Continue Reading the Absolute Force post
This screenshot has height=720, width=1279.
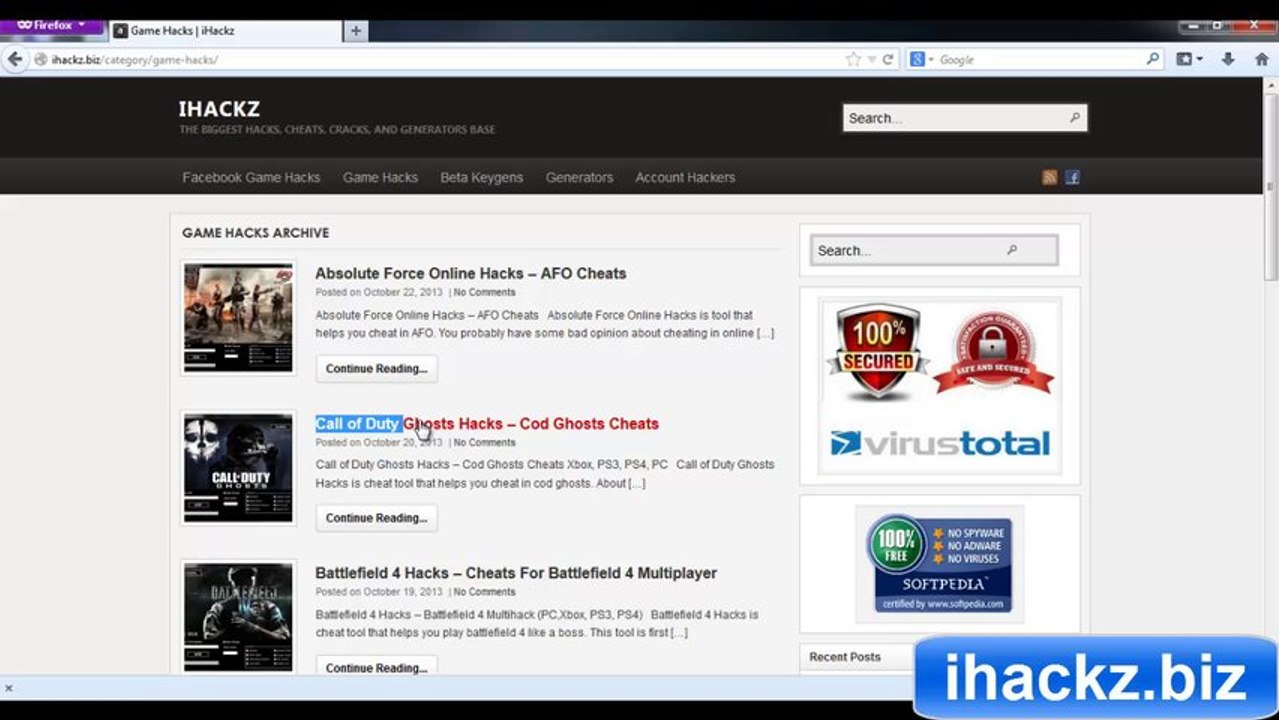click(376, 368)
